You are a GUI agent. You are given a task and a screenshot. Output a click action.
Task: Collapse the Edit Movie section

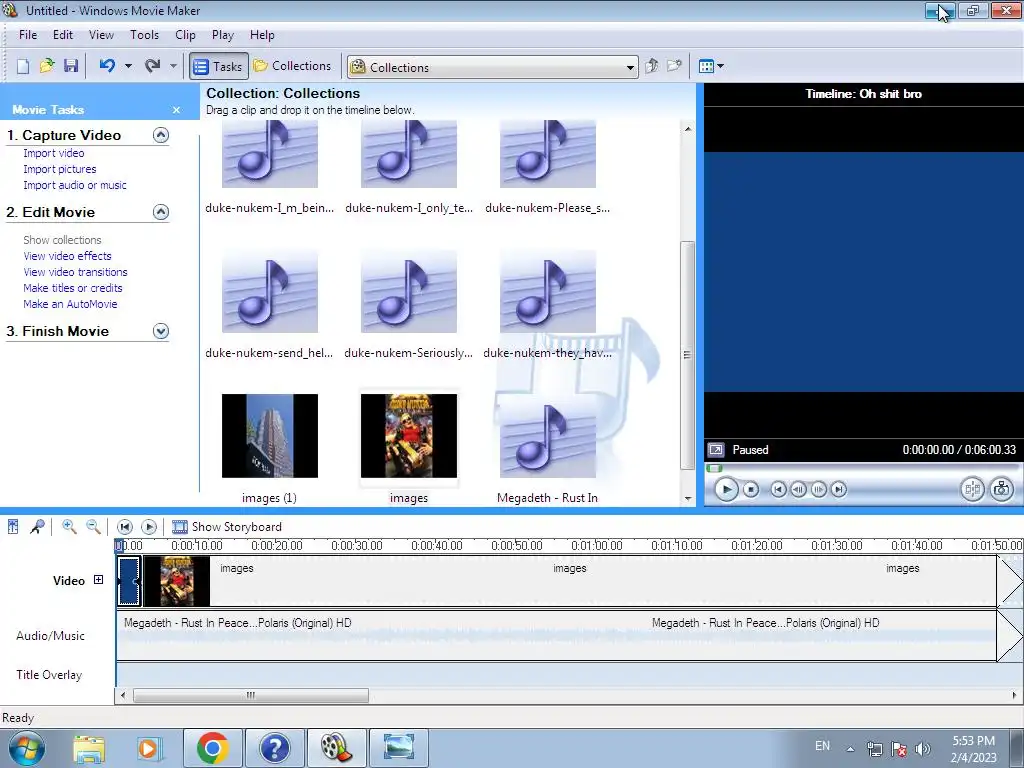pos(161,212)
